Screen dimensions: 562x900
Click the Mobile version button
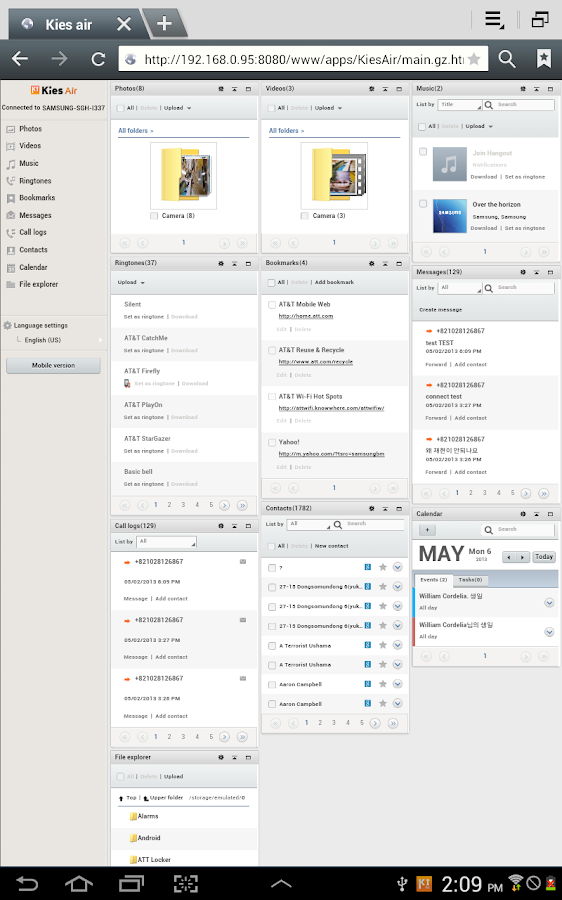point(53,366)
